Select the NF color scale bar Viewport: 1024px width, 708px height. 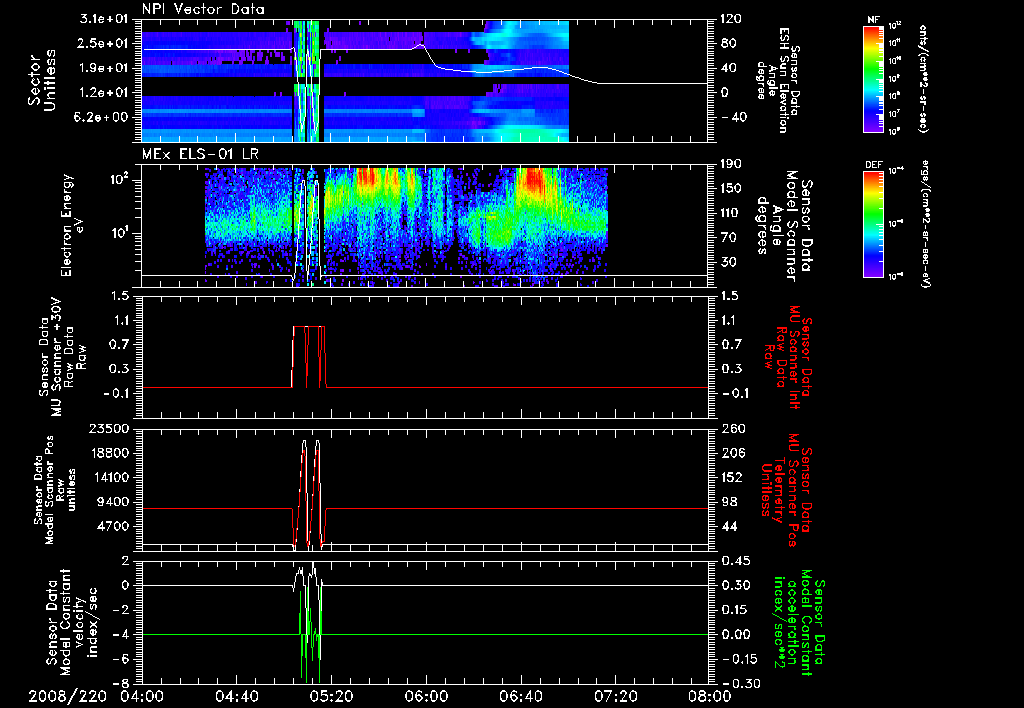point(873,79)
